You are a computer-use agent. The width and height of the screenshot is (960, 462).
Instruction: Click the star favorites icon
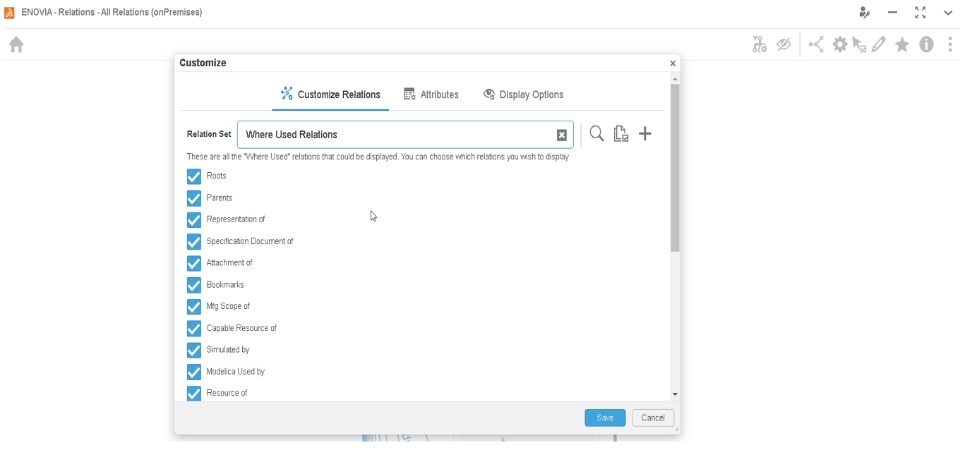[x=902, y=45]
